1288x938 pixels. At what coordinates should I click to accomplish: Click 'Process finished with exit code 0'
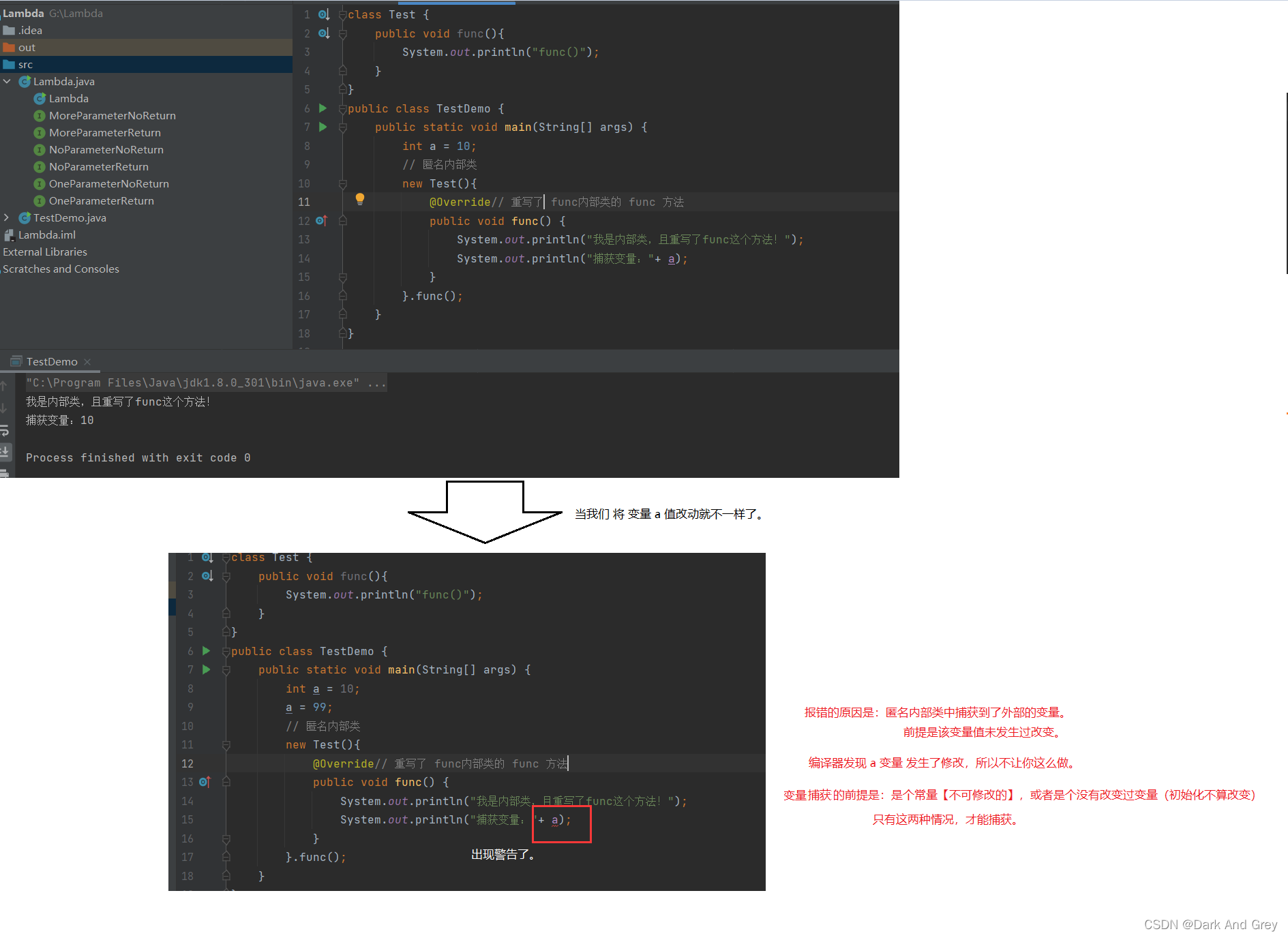[x=138, y=458]
